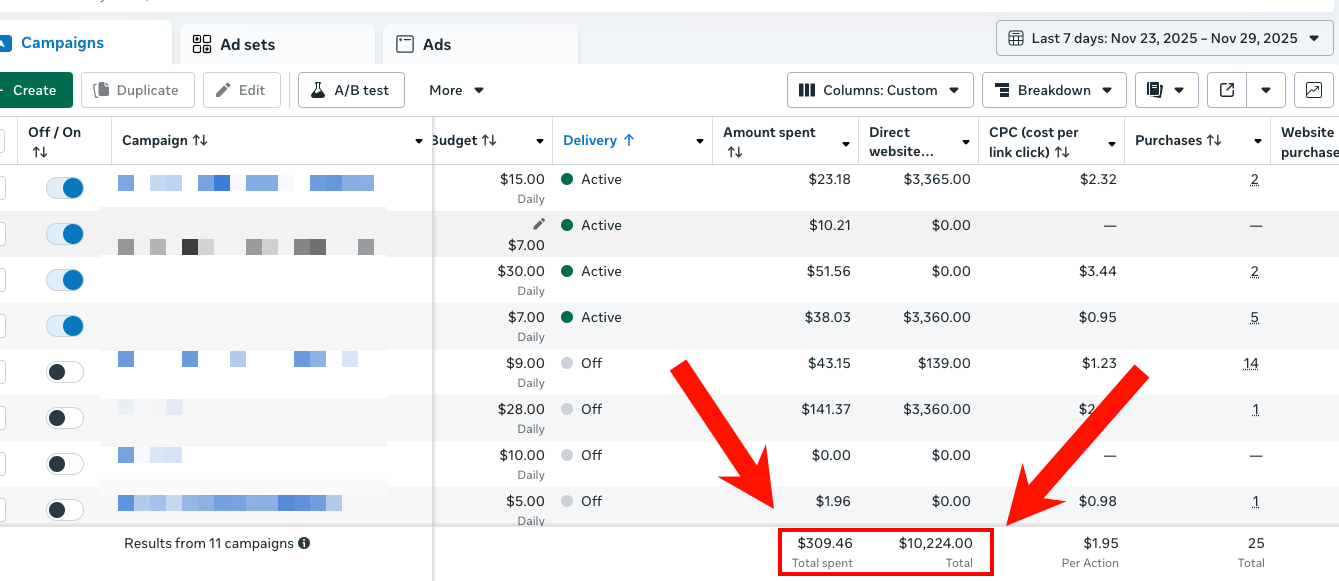Click the Duplicate button

(136, 90)
